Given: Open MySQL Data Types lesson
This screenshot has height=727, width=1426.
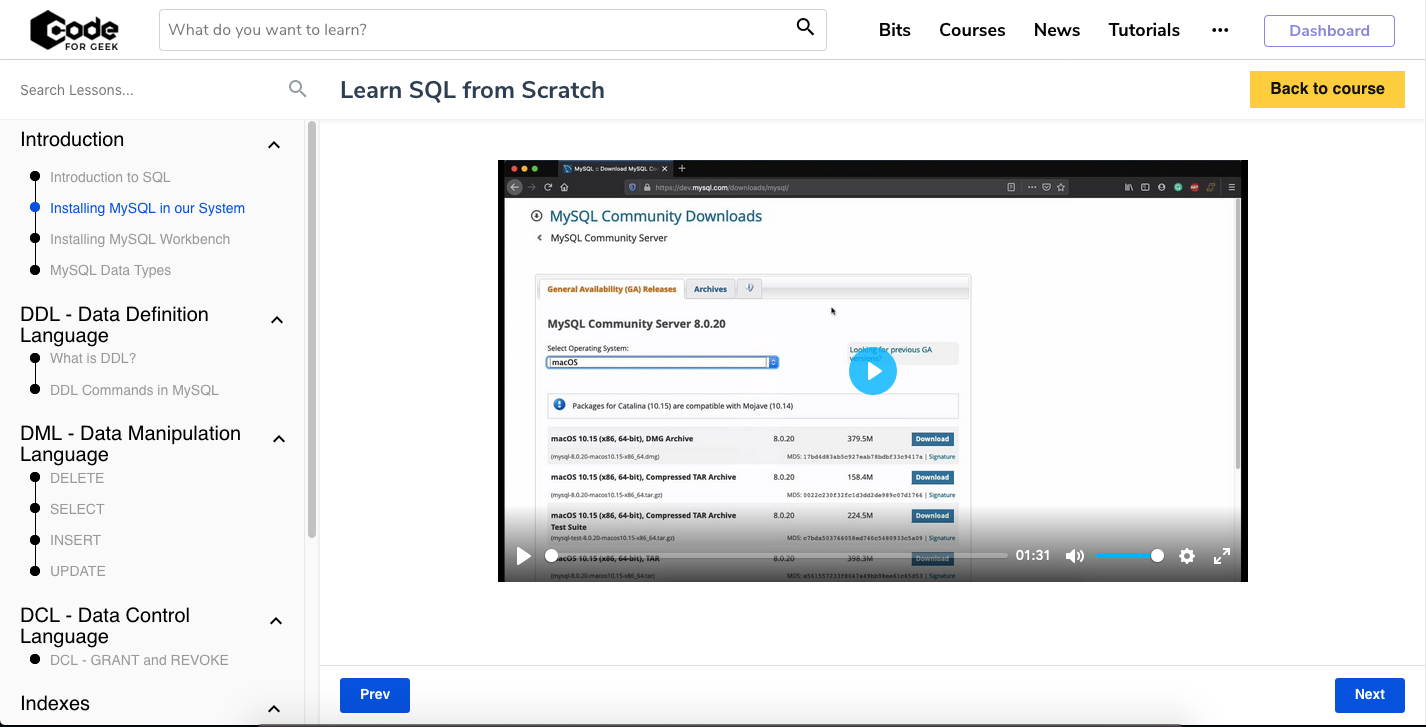Looking at the screenshot, I should tap(110, 270).
